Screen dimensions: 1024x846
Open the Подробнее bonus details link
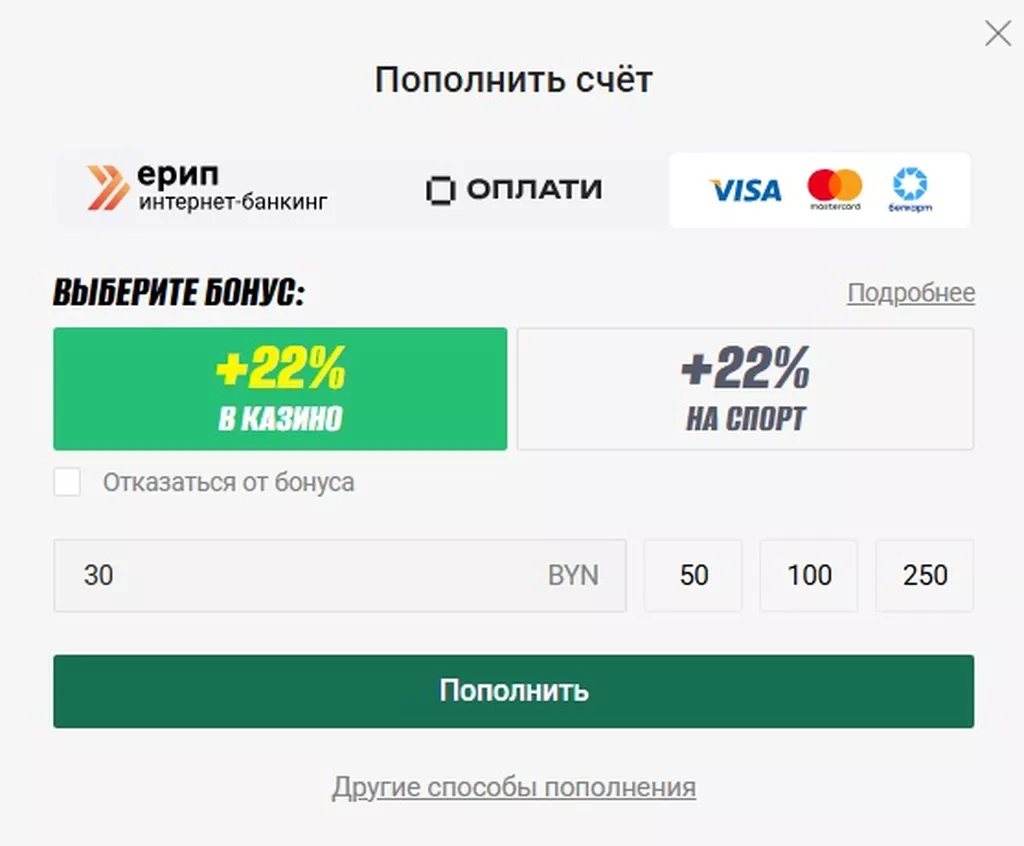[x=911, y=293]
